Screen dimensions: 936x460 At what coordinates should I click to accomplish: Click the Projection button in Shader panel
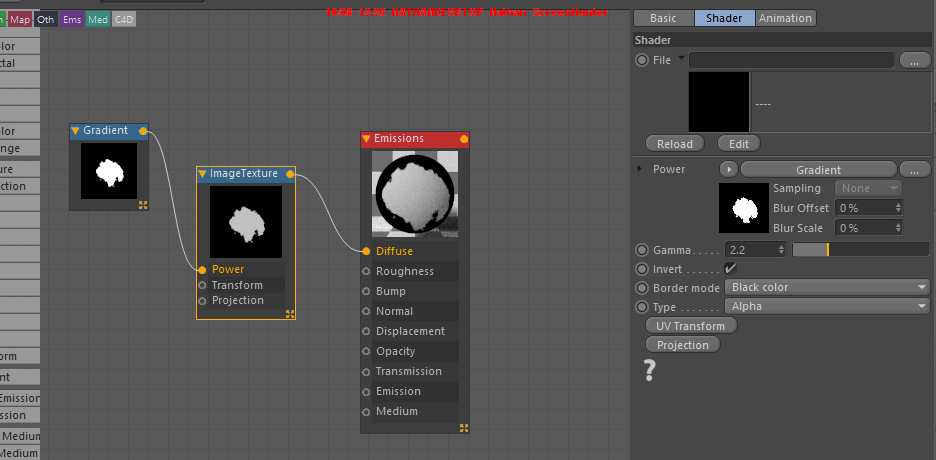pyautogui.click(x=683, y=345)
